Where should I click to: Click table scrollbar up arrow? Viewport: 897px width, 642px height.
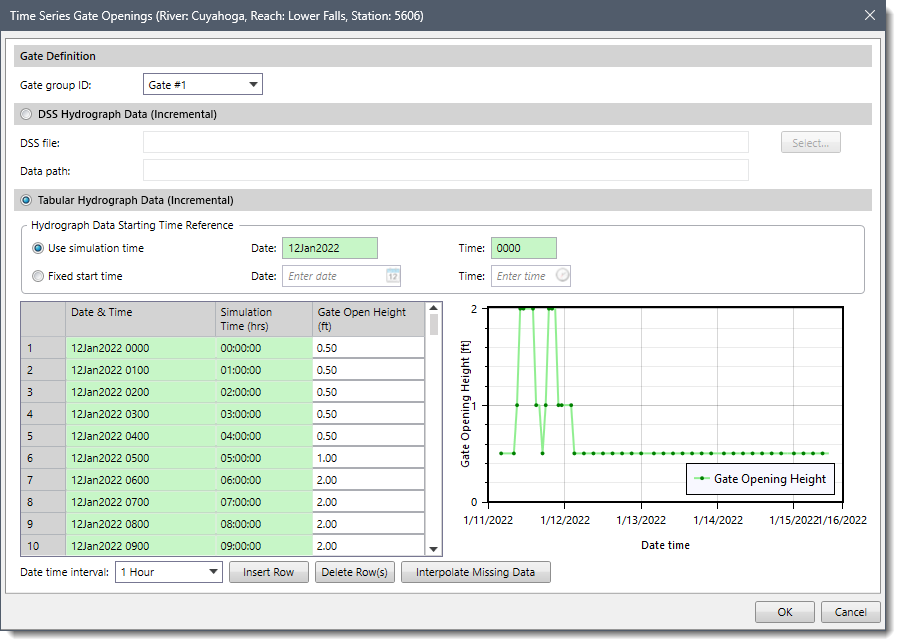(x=434, y=308)
